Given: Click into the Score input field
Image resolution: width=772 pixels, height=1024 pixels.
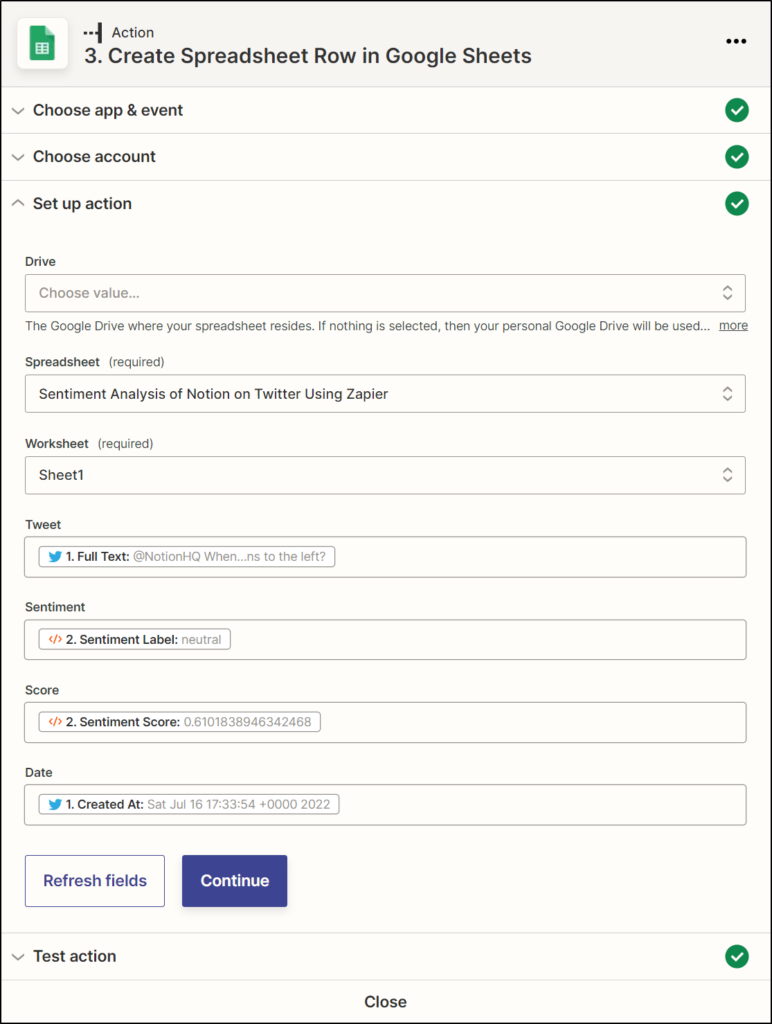Looking at the screenshot, I should (x=385, y=722).
